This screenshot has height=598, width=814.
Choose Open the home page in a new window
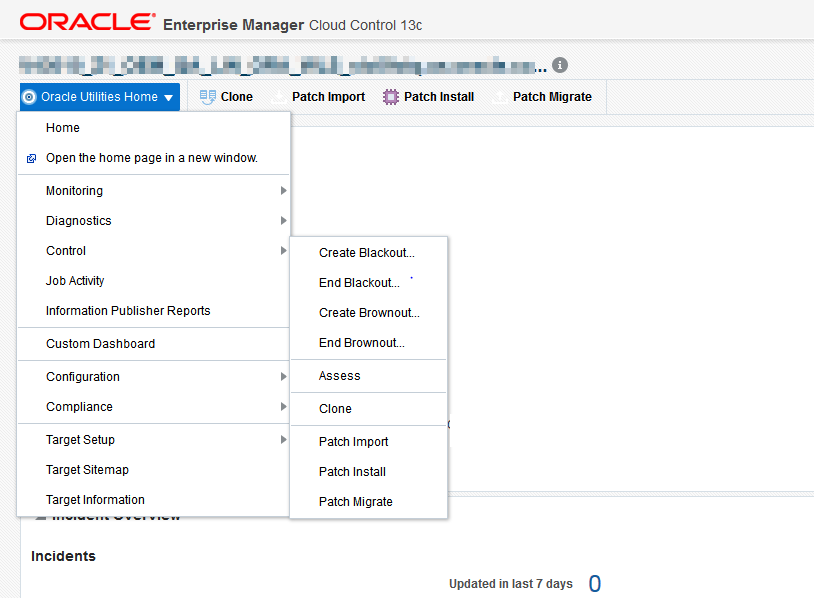(x=153, y=158)
